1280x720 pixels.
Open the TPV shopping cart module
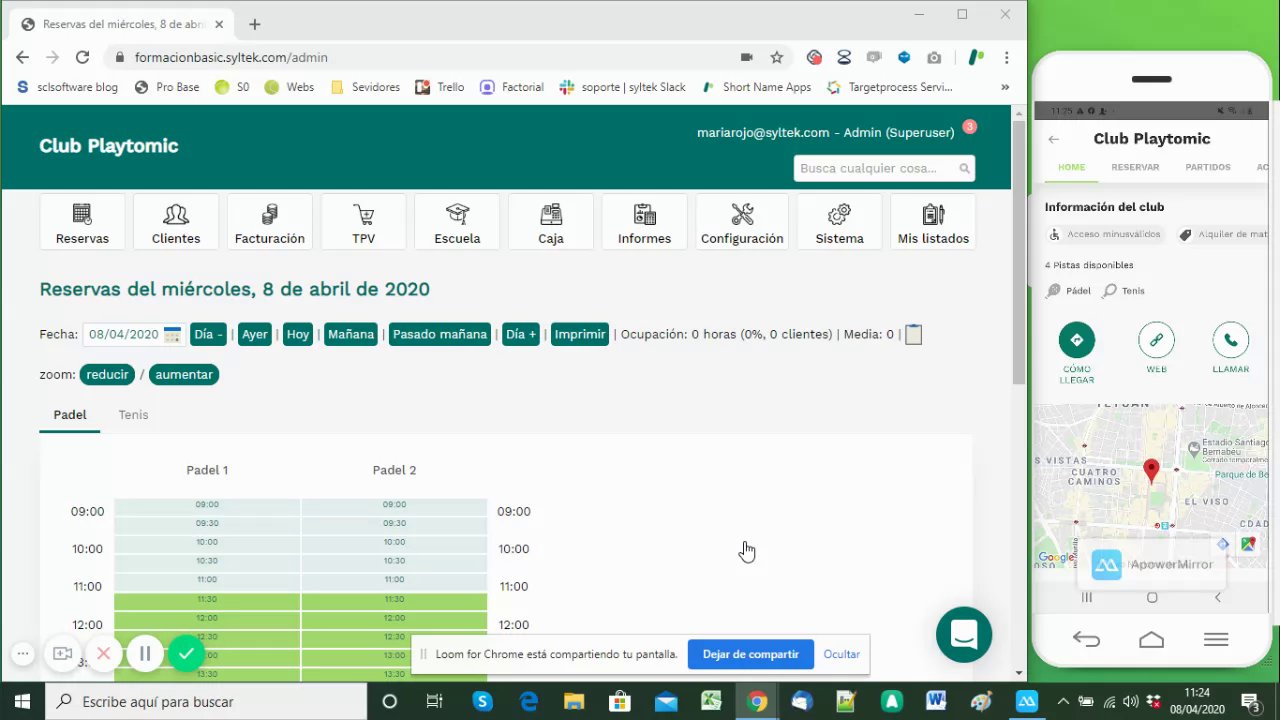363,221
